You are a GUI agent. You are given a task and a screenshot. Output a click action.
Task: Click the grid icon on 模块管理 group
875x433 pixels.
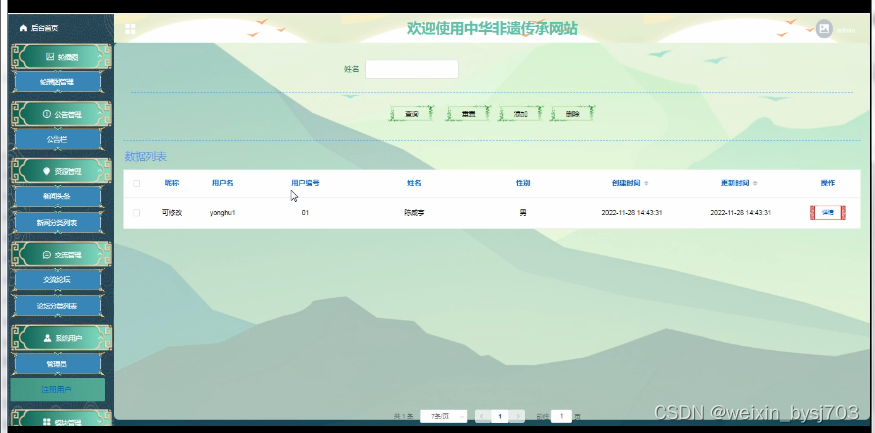47,421
